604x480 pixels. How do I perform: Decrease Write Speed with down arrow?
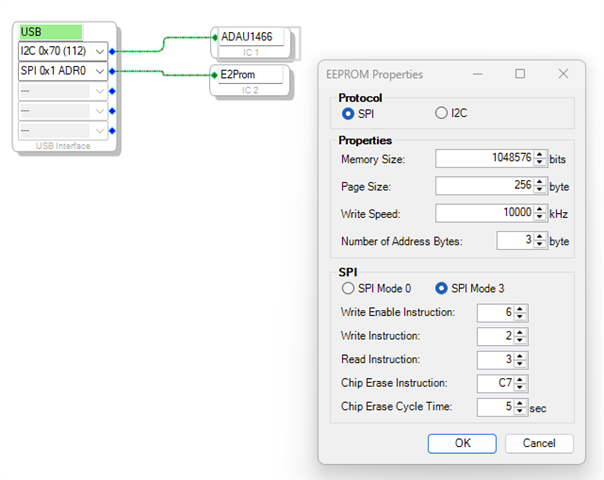(x=540, y=217)
